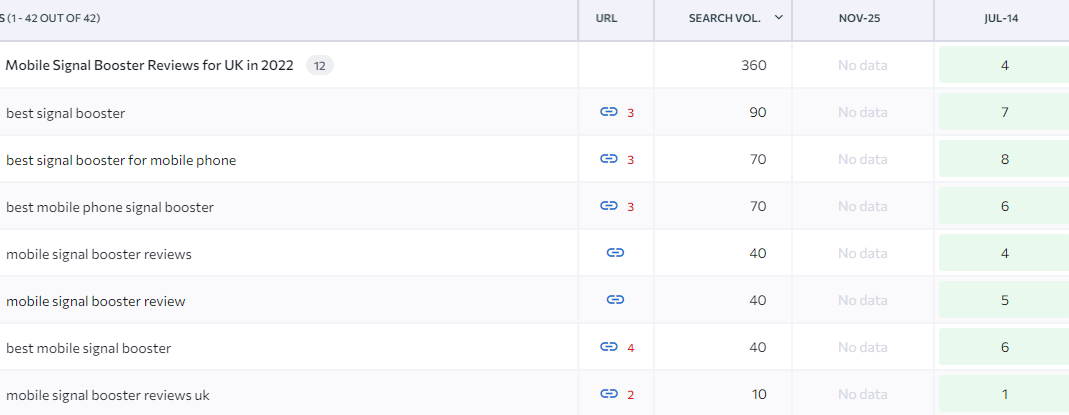Click green rank cell 7 for best signal booster
This screenshot has width=1069, height=415.
(x=1004, y=112)
